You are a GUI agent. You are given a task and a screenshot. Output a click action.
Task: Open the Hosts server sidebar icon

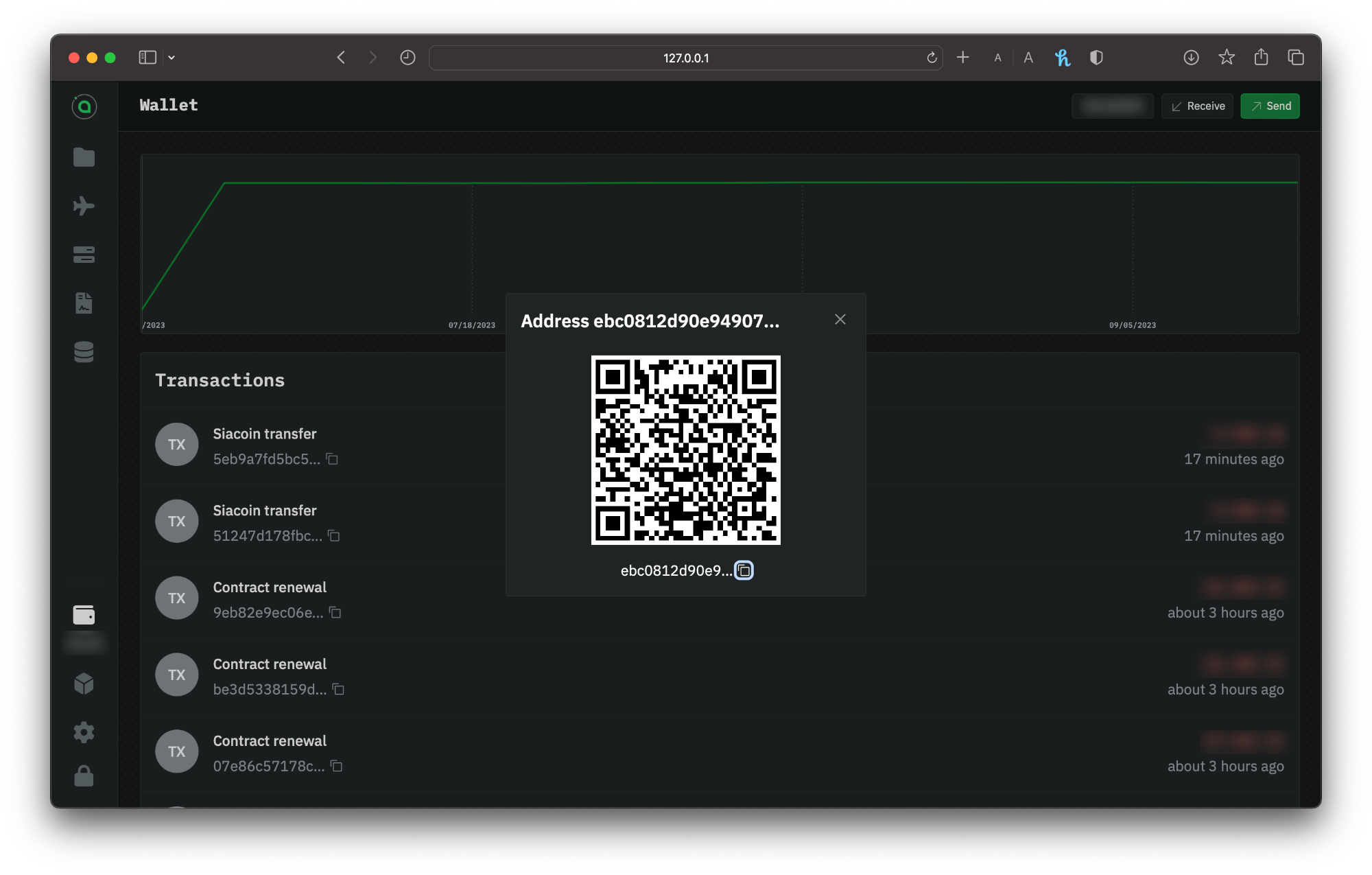pyautogui.click(x=84, y=255)
